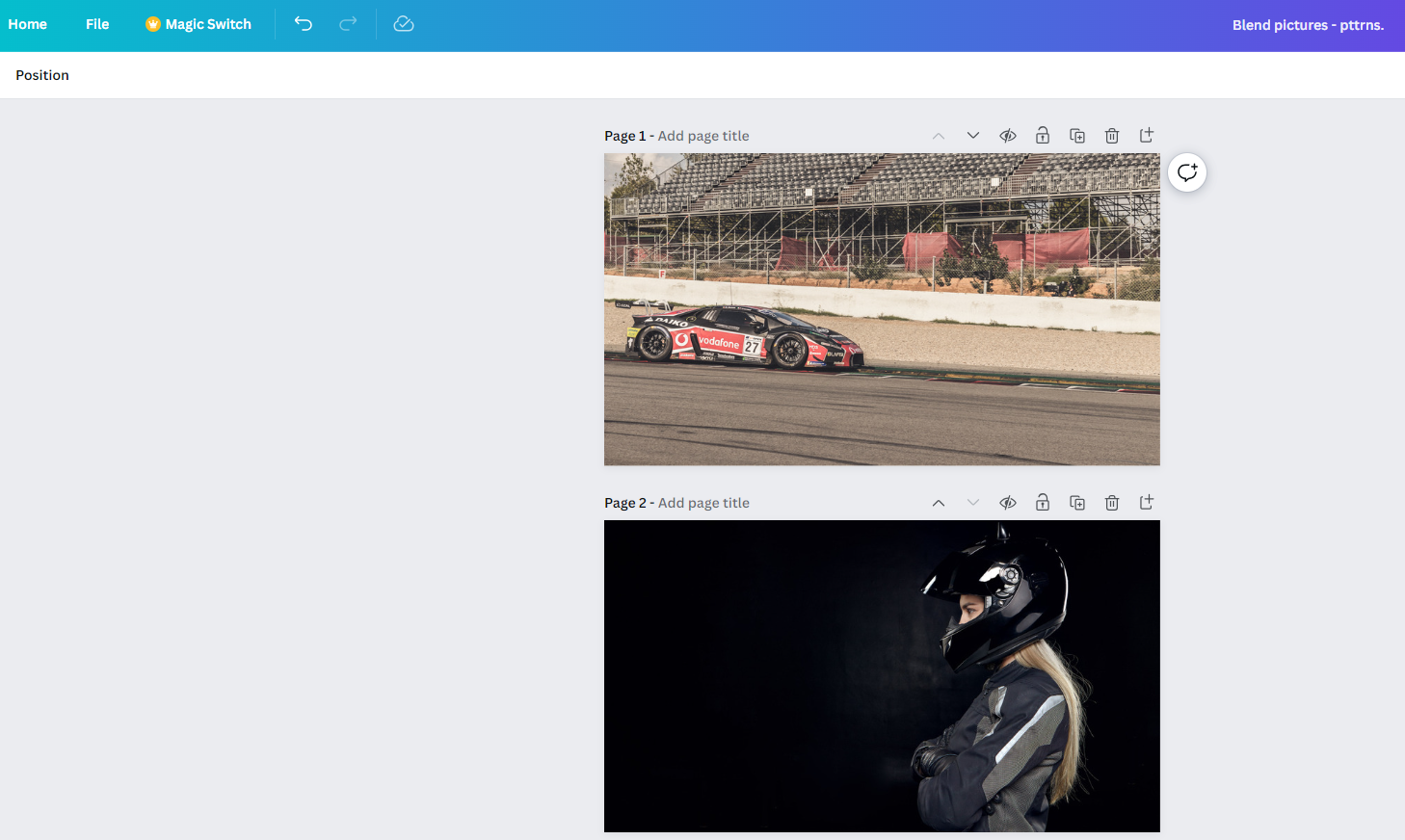Image resolution: width=1405 pixels, height=840 pixels.
Task: Check cloud save status icon
Action: 404,24
